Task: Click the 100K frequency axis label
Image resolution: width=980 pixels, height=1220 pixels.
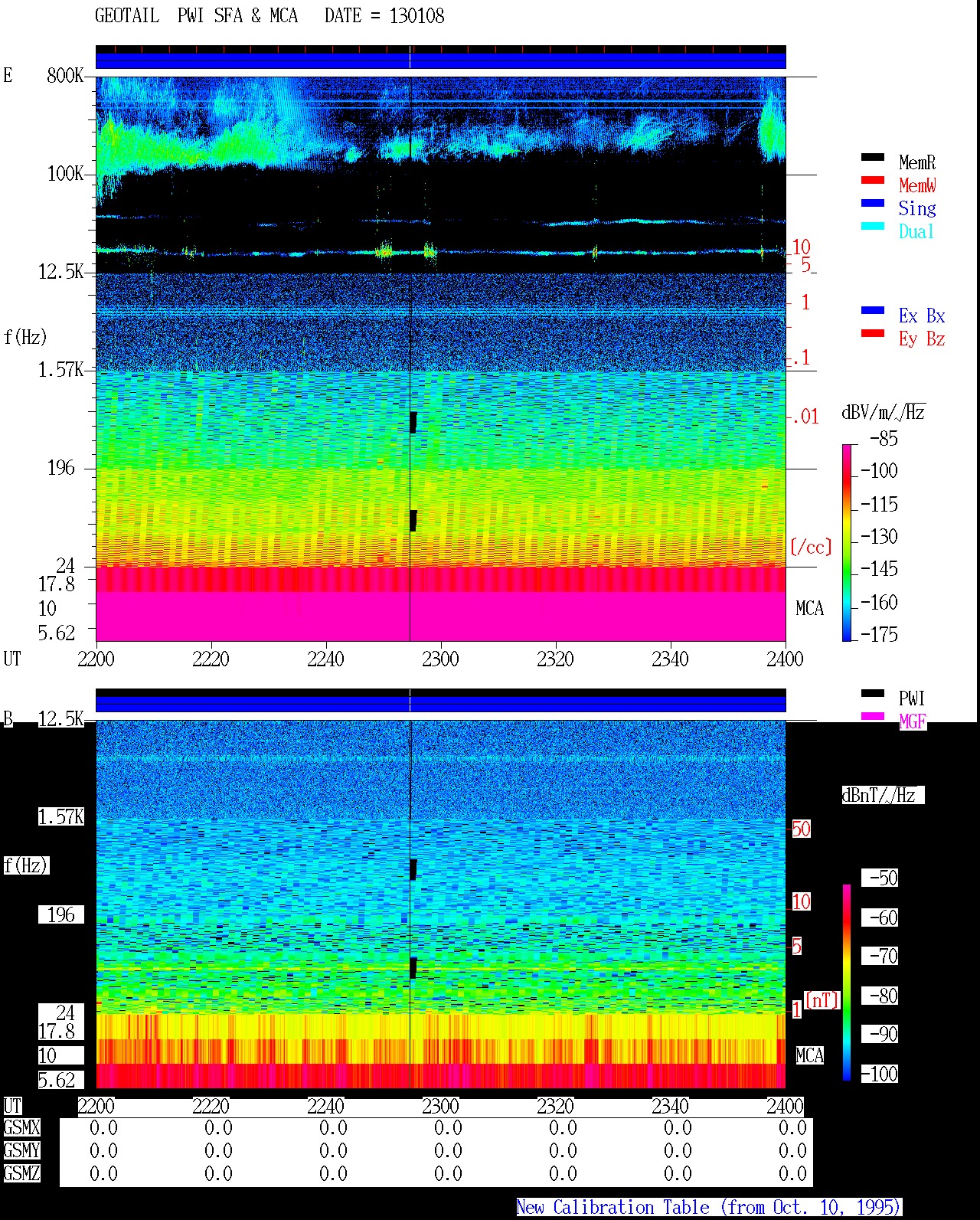Action: (x=65, y=173)
